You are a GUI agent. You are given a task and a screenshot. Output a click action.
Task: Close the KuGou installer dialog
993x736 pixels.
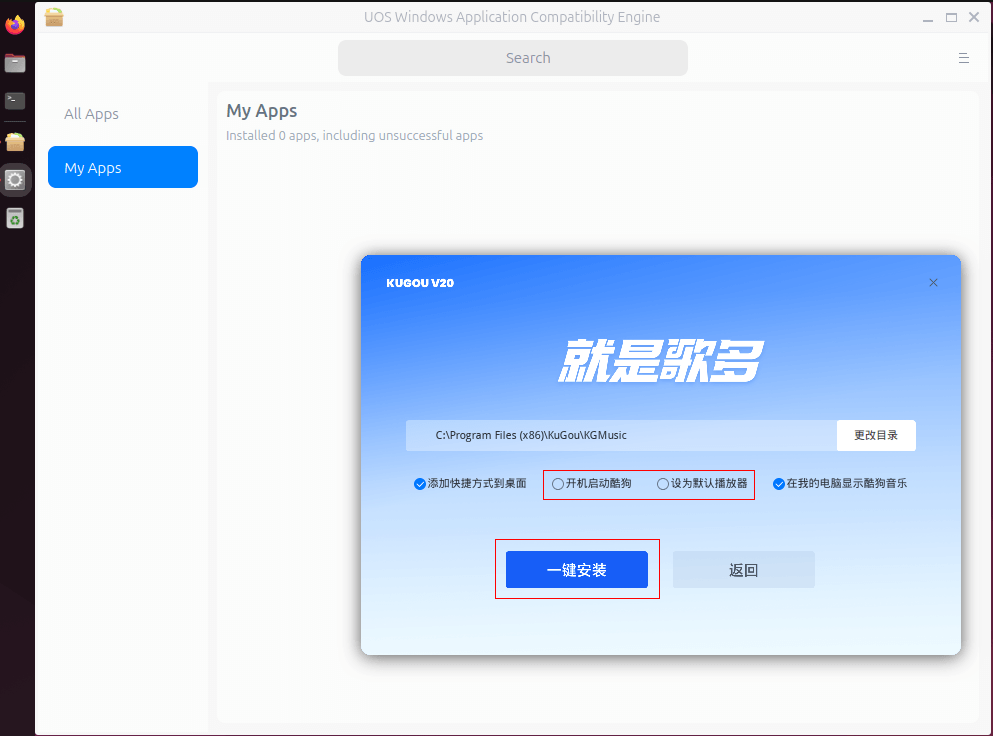tap(933, 282)
